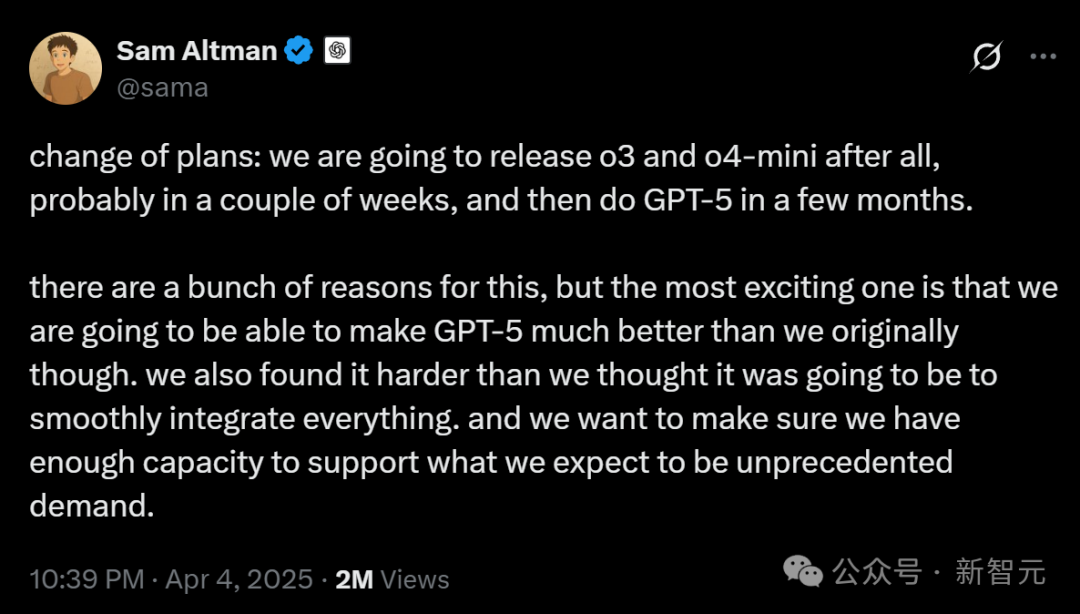1080x614 pixels.
Task: Open the 2M Views count
Action: tap(392, 580)
